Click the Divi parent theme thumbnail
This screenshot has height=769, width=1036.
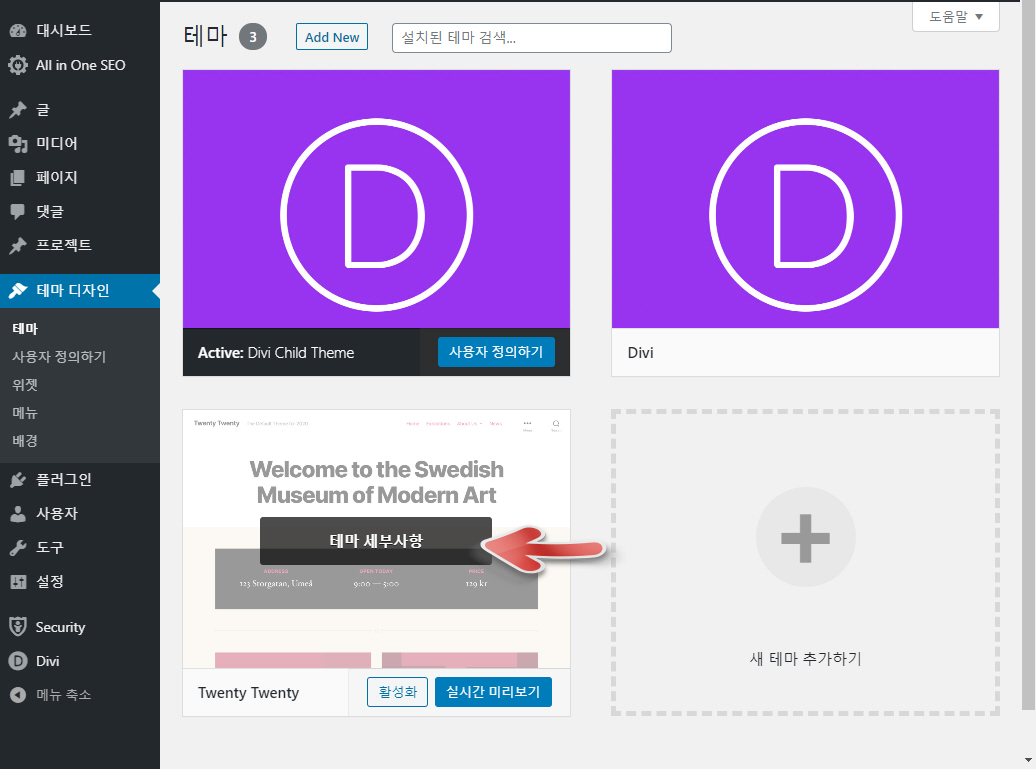coord(805,199)
